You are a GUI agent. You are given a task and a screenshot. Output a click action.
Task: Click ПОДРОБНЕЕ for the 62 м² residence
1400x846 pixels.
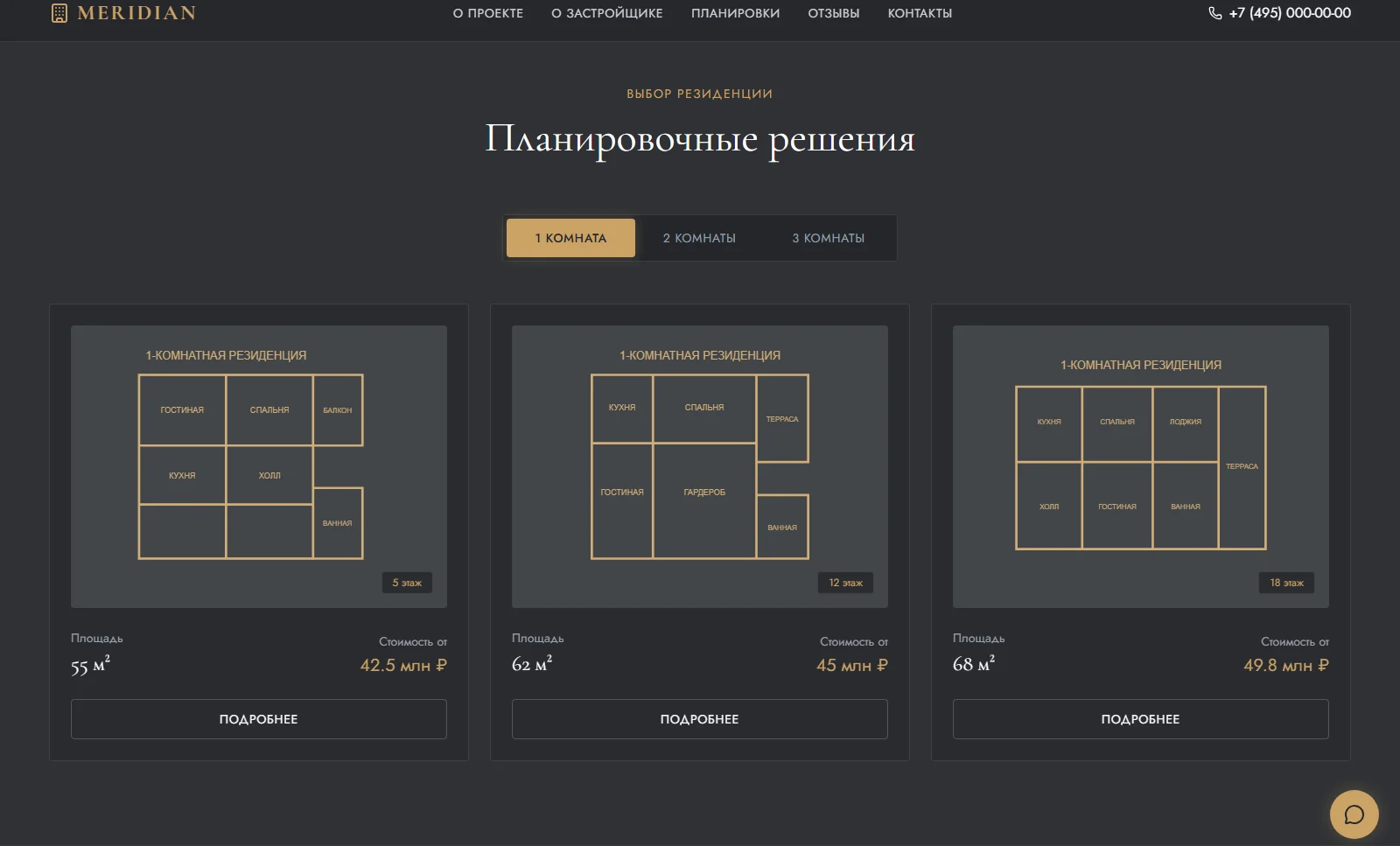(x=700, y=719)
